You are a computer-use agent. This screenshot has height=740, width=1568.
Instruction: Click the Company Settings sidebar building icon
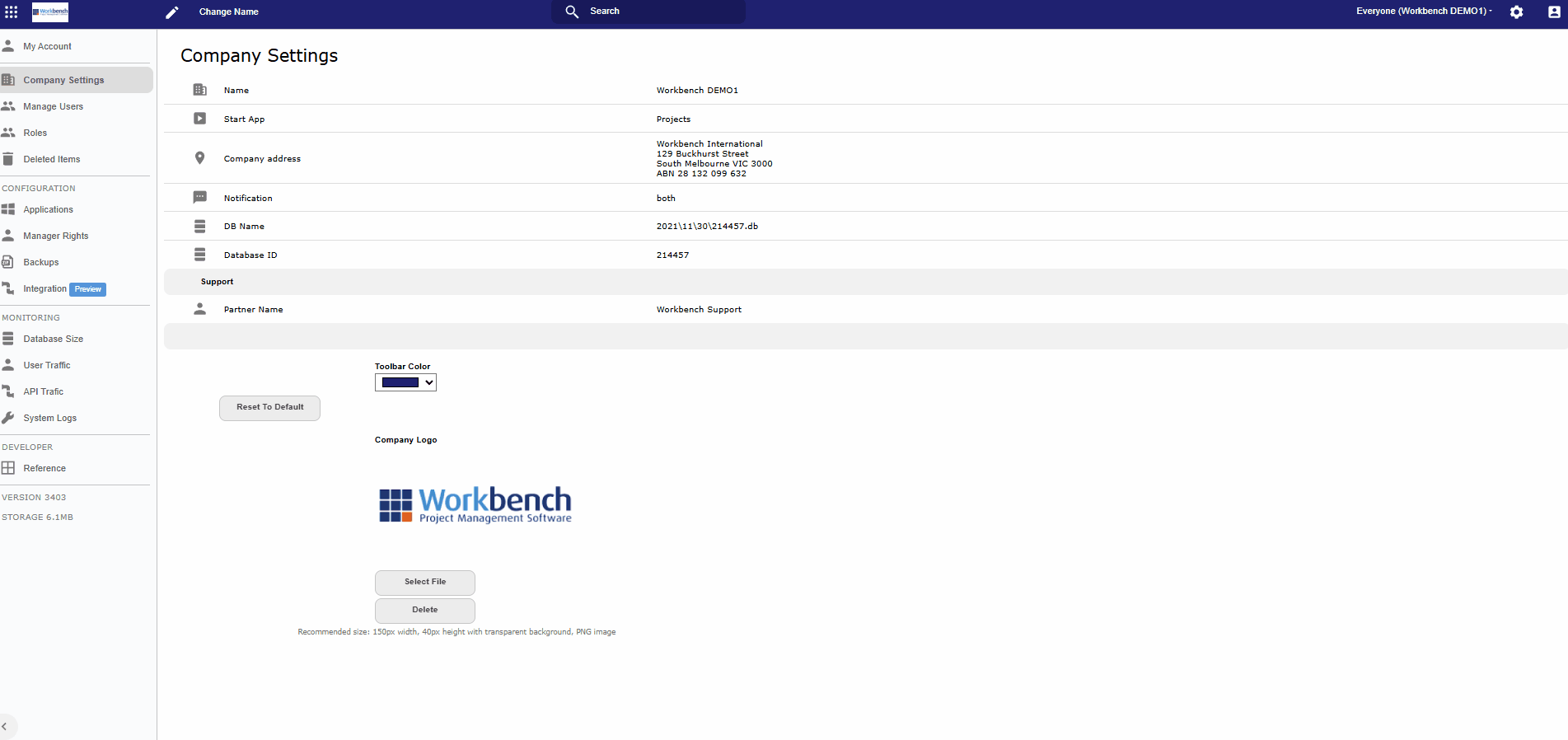[8, 80]
